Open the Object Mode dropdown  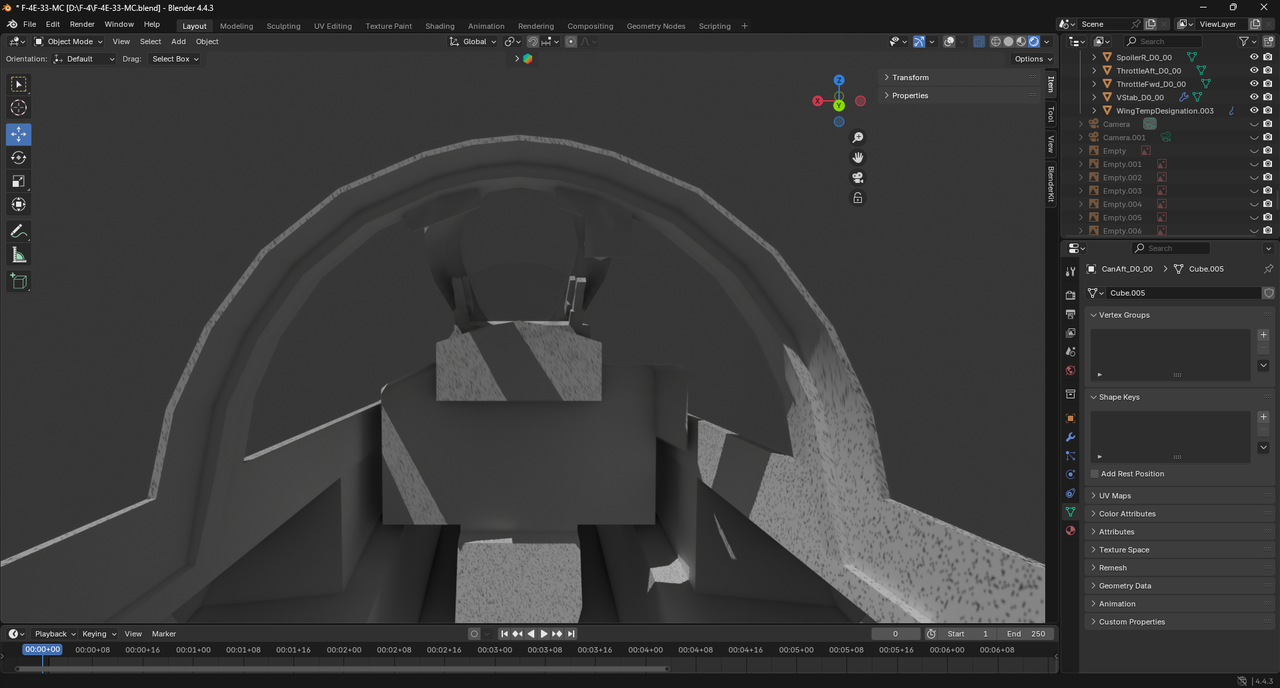pos(68,42)
